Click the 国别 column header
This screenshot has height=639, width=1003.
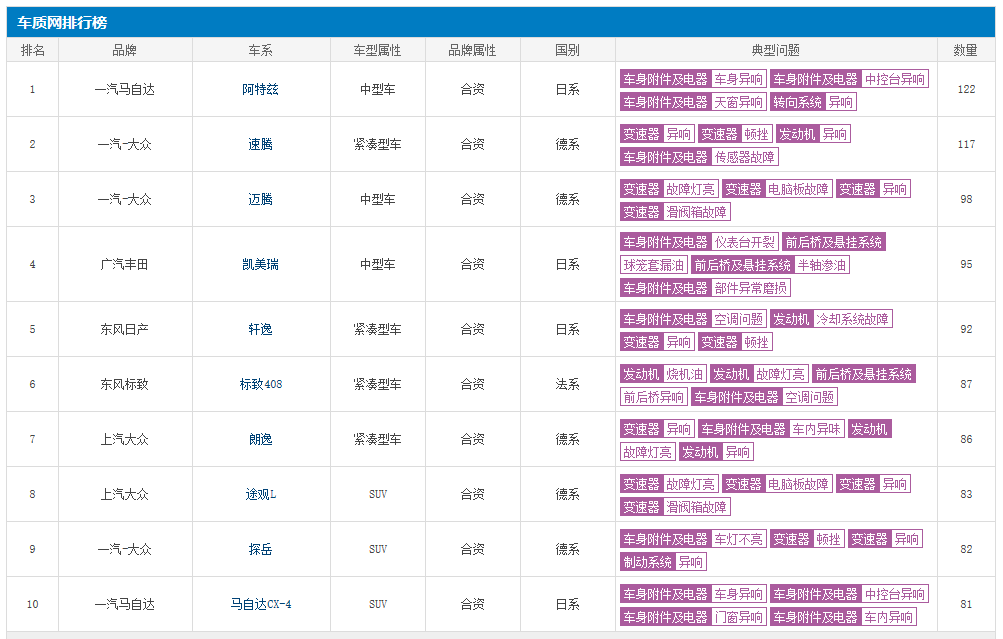pyautogui.click(x=567, y=50)
